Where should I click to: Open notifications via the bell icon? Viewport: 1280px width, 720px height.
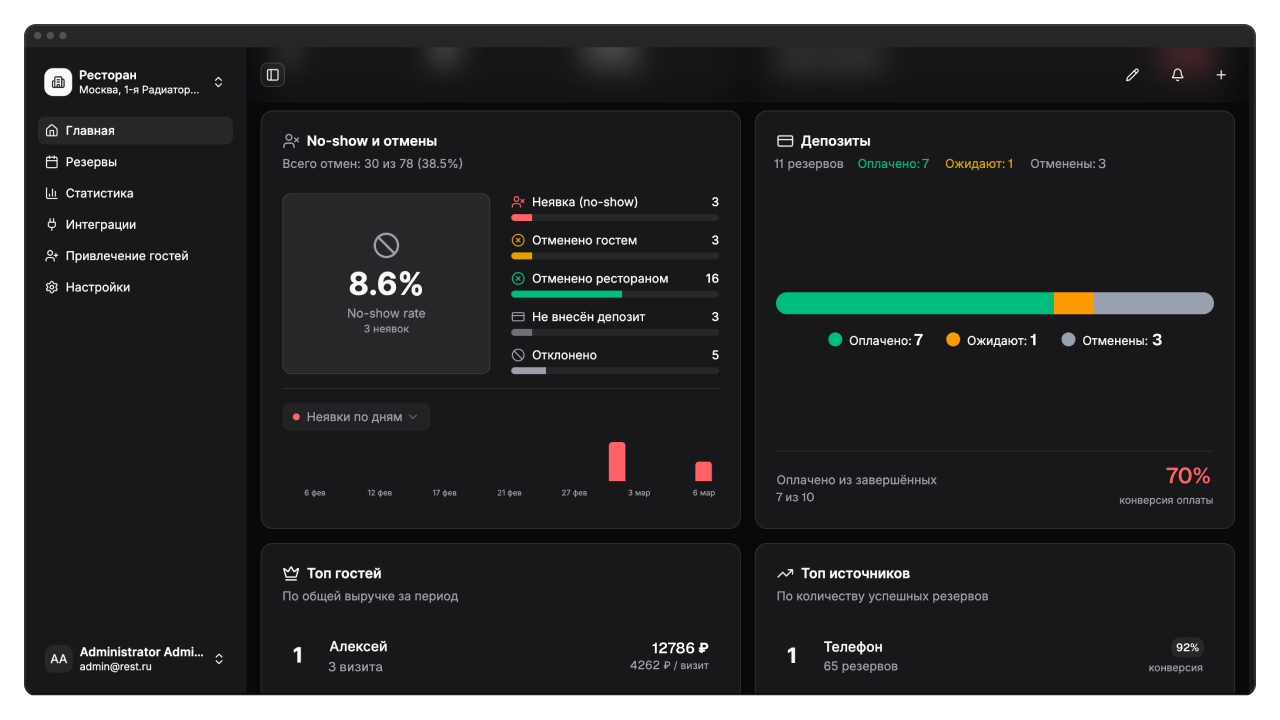pos(1177,74)
